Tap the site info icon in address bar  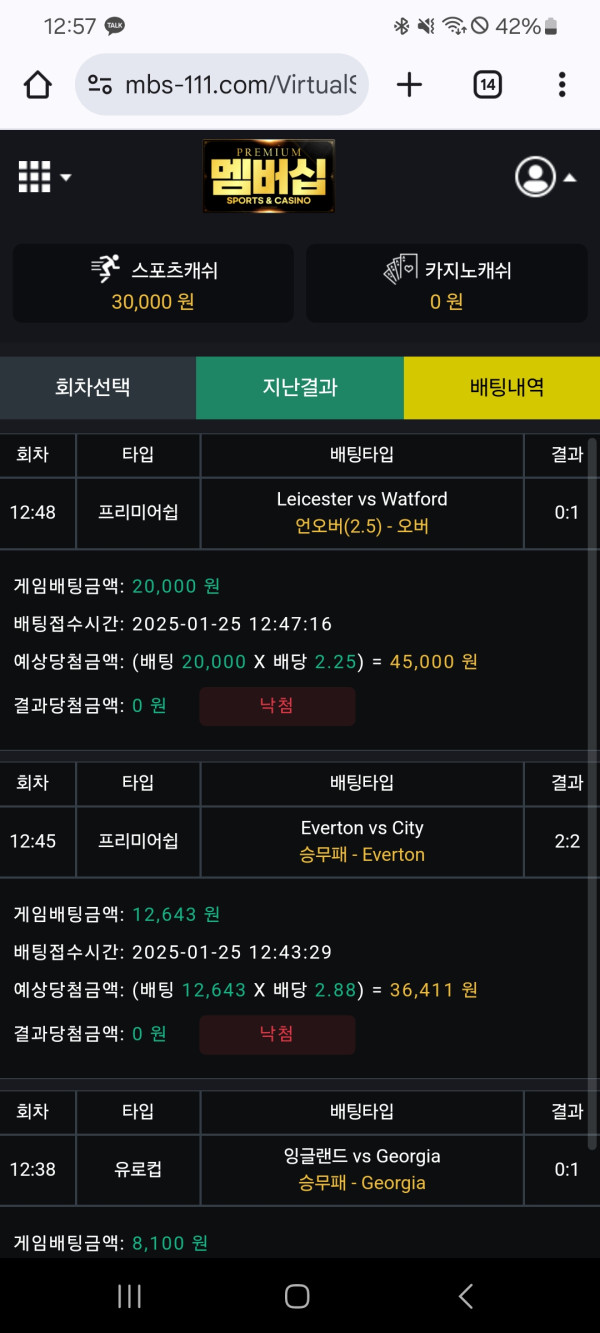pos(100,85)
